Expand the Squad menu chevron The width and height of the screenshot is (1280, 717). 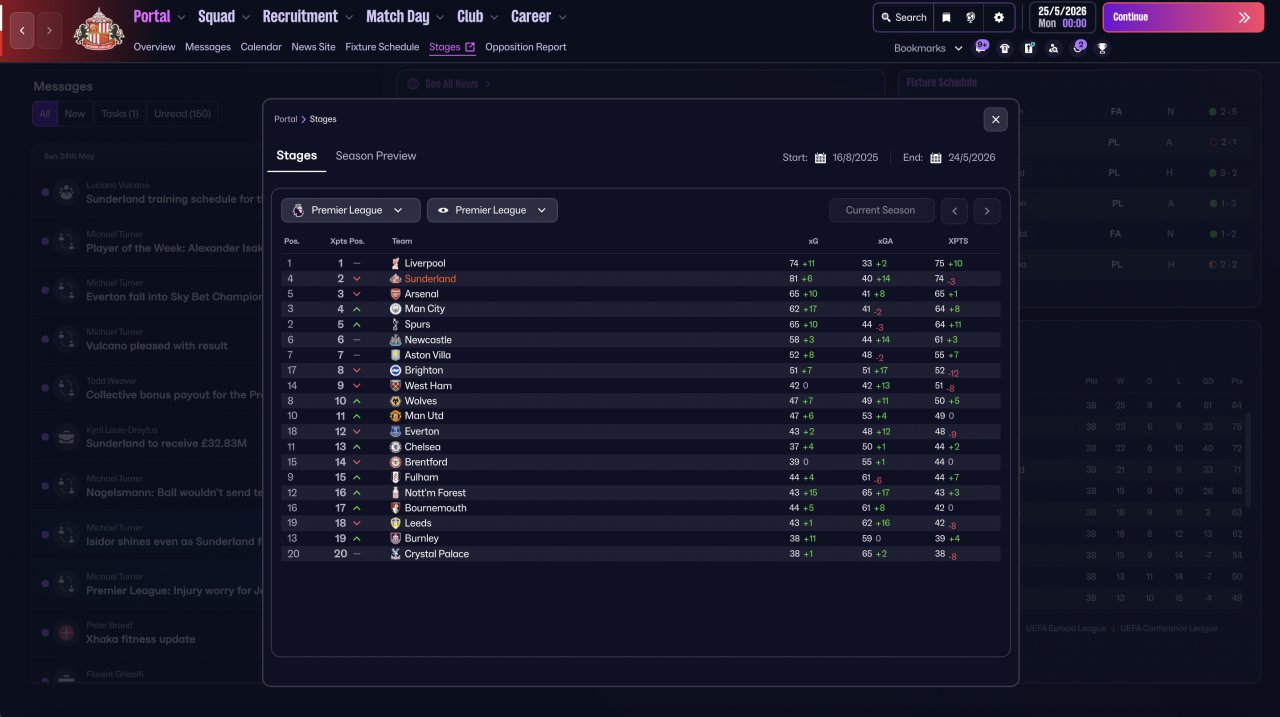[245, 17]
